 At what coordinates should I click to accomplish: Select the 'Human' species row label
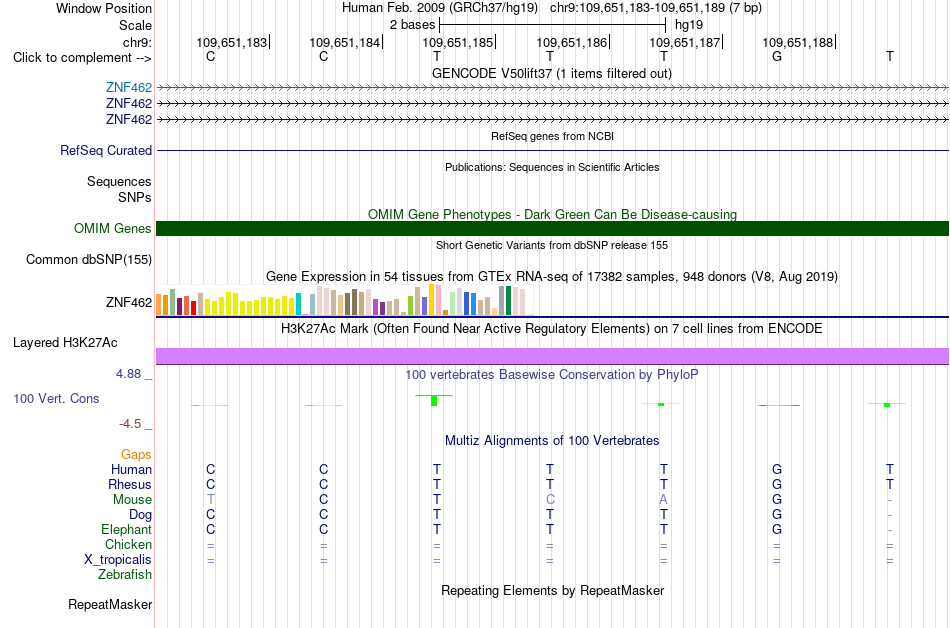click(x=131, y=469)
